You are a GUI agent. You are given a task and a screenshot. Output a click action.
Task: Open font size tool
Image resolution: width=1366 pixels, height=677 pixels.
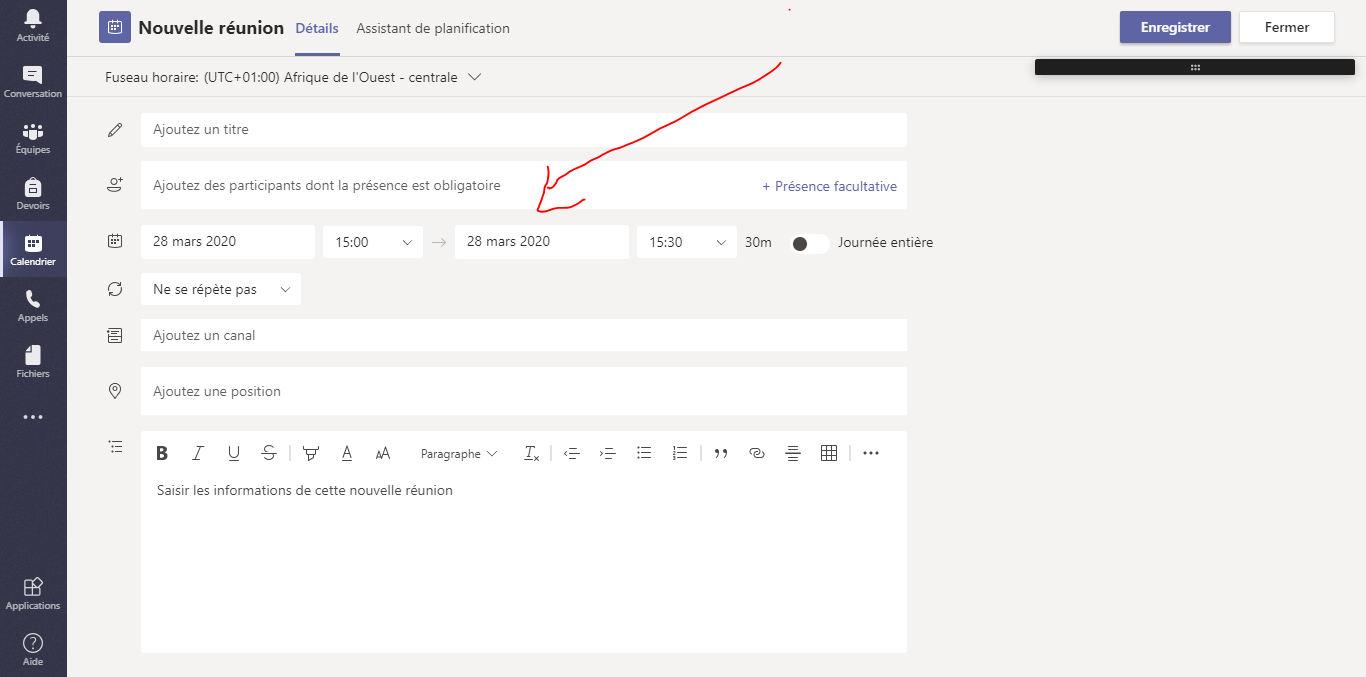pyautogui.click(x=382, y=453)
